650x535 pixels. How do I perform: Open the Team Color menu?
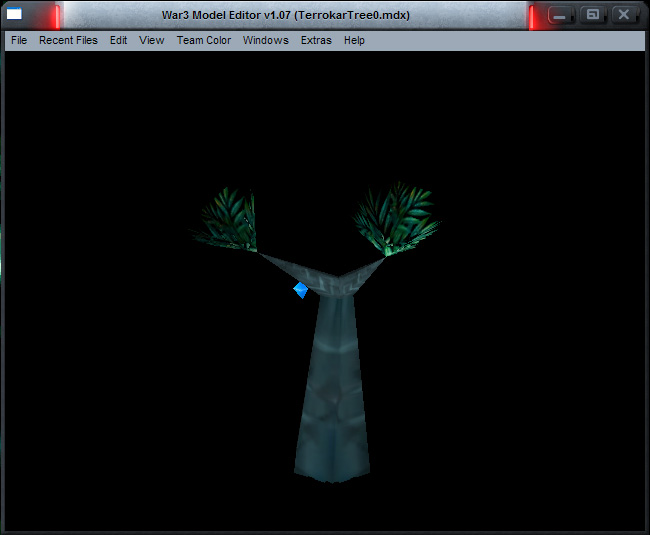coord(204,40)
